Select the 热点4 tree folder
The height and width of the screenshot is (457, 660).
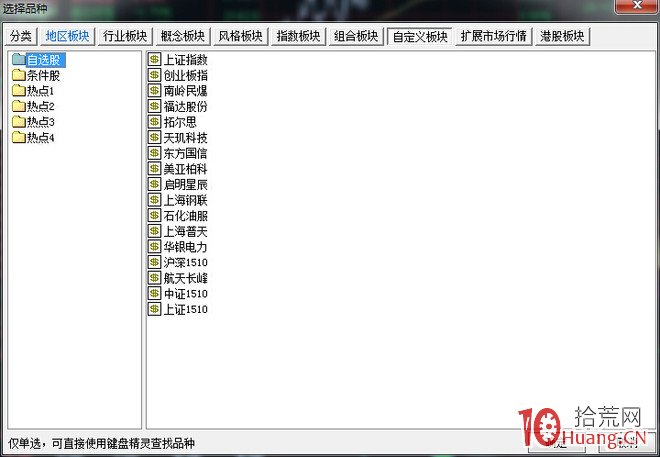[x=40, y=138]
